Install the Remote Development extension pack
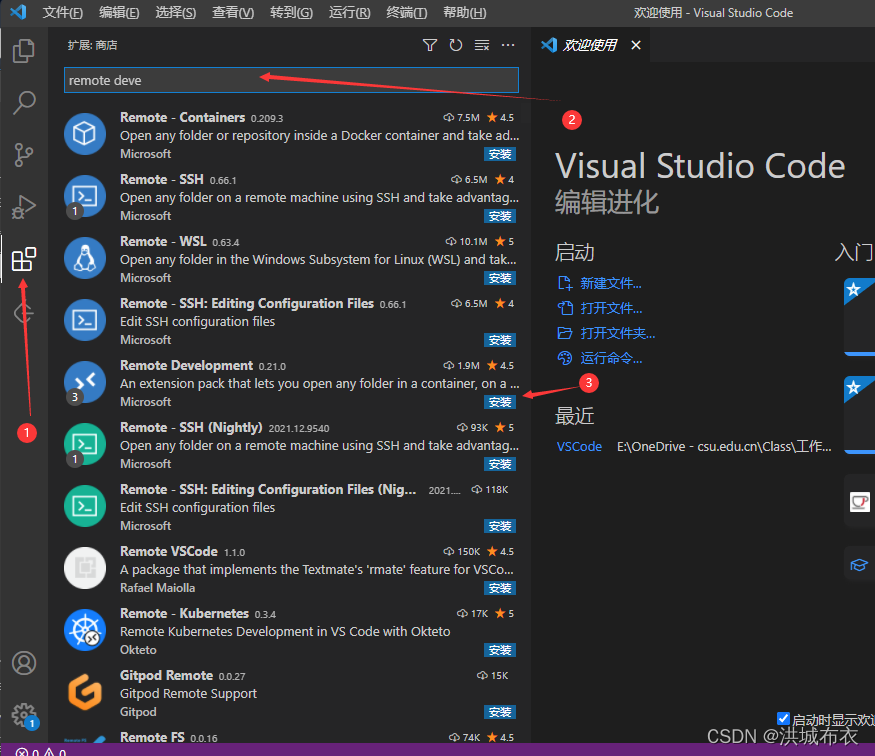This screenshot has width=875, height=756. (499, 402)
